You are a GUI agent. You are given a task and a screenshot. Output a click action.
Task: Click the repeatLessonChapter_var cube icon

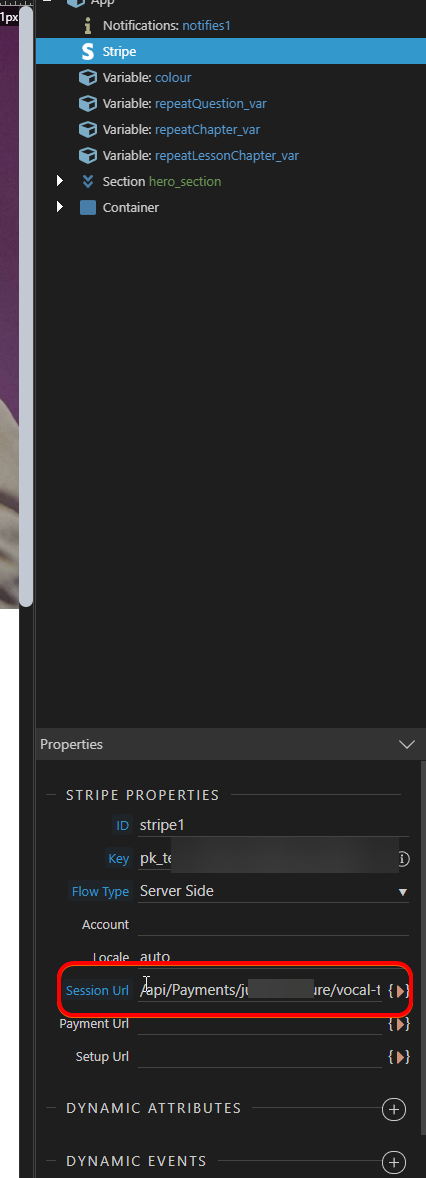88,156
